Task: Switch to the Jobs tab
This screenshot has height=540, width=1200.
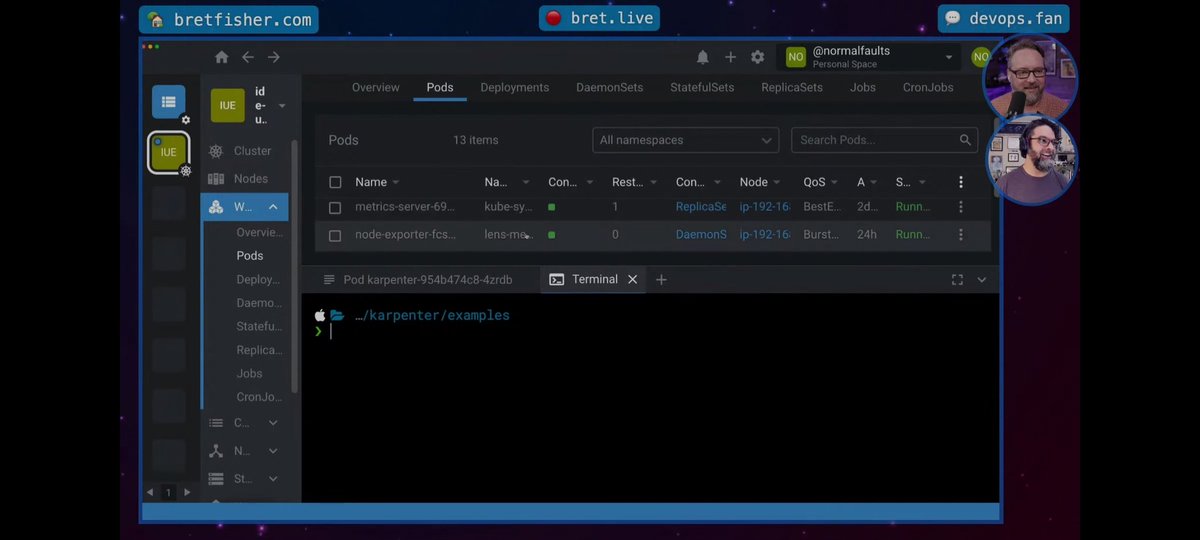Action: click(x=863, y=87)
